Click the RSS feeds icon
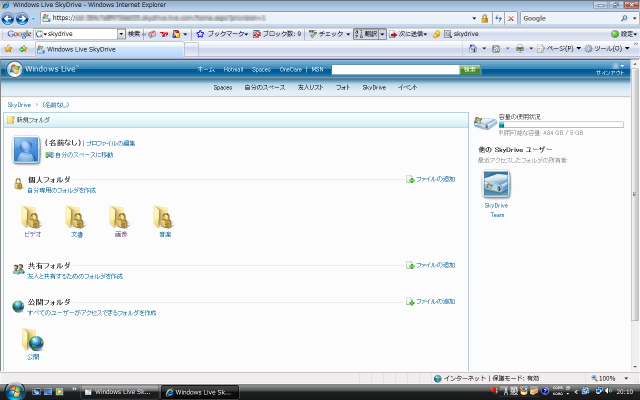 pyautogui.click(x=496, y=49)
